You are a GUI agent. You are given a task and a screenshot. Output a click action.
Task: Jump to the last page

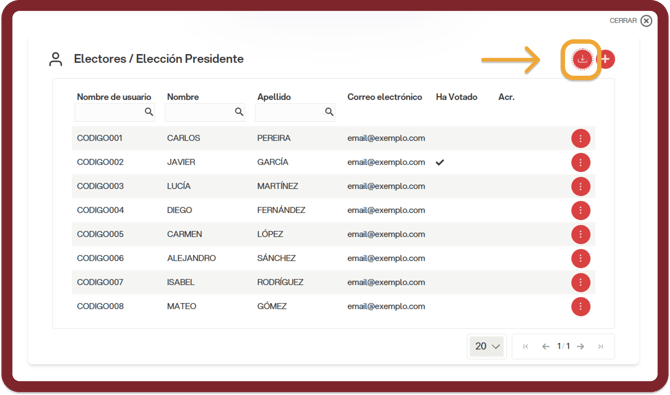[600, 346]
